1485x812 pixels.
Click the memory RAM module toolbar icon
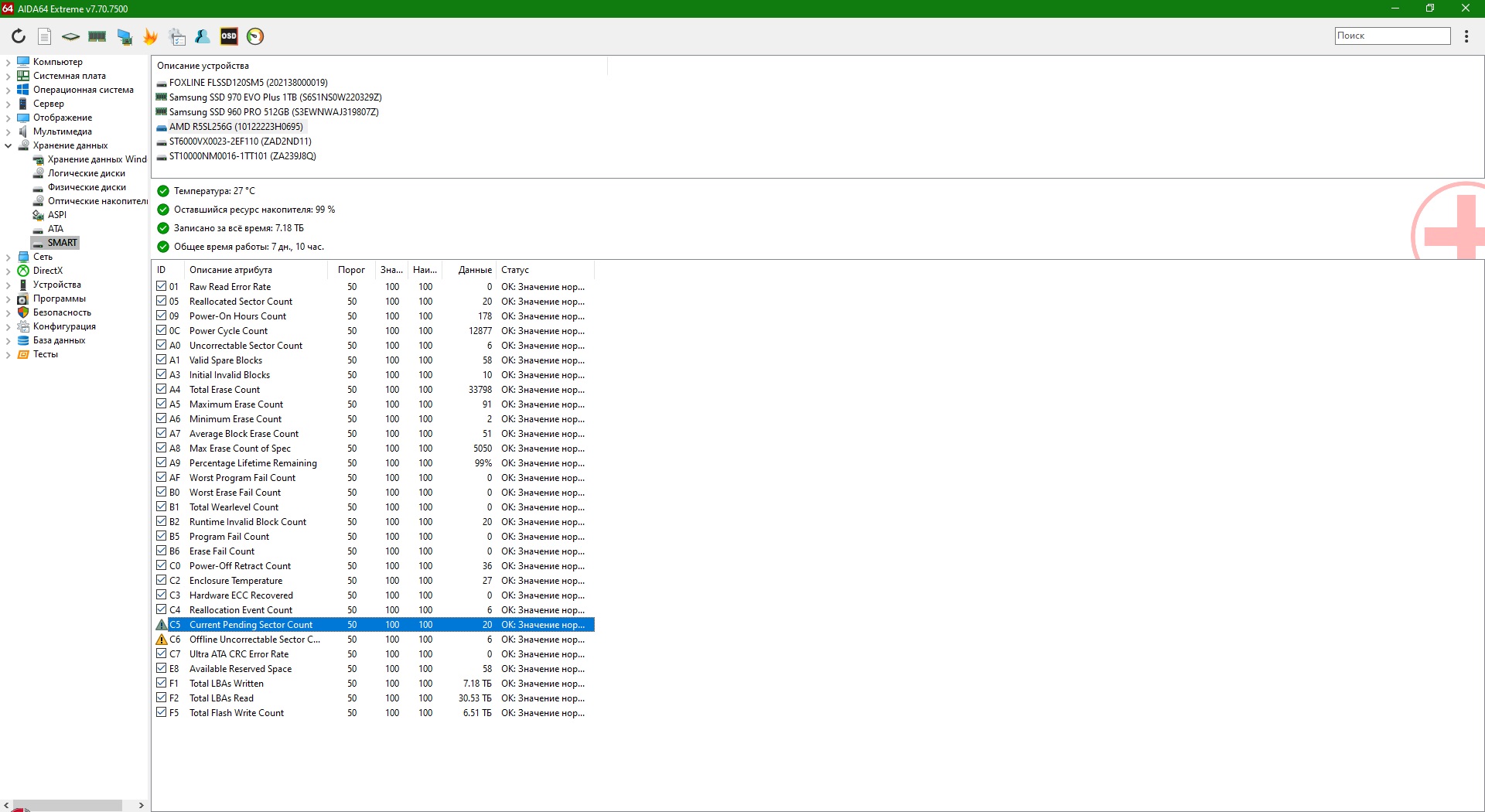click(x=97, y=36)
